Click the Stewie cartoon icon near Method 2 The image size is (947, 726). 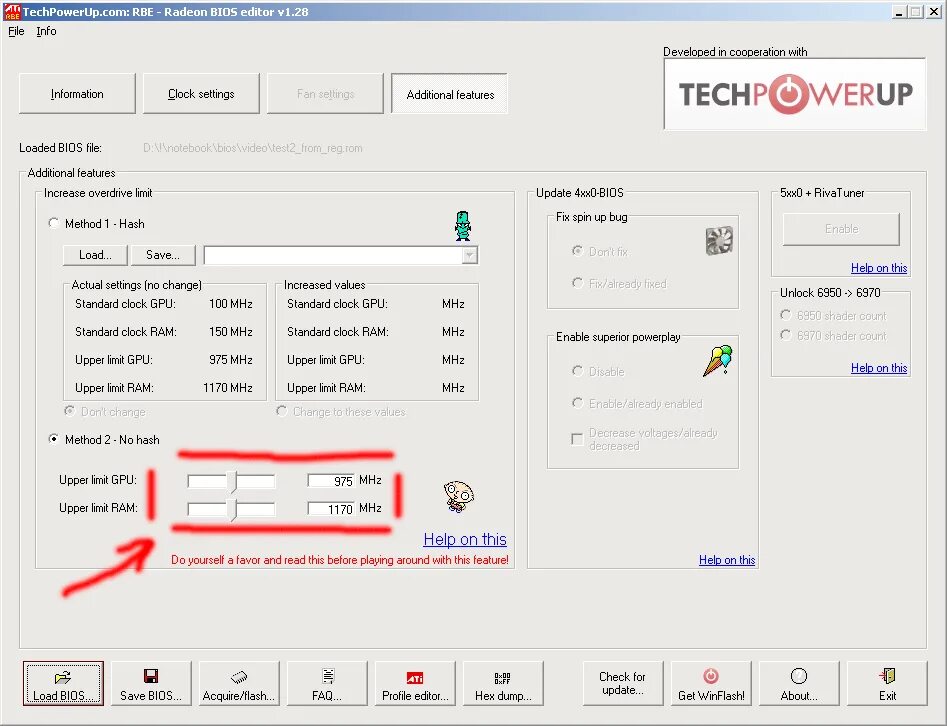pos(459,496)
